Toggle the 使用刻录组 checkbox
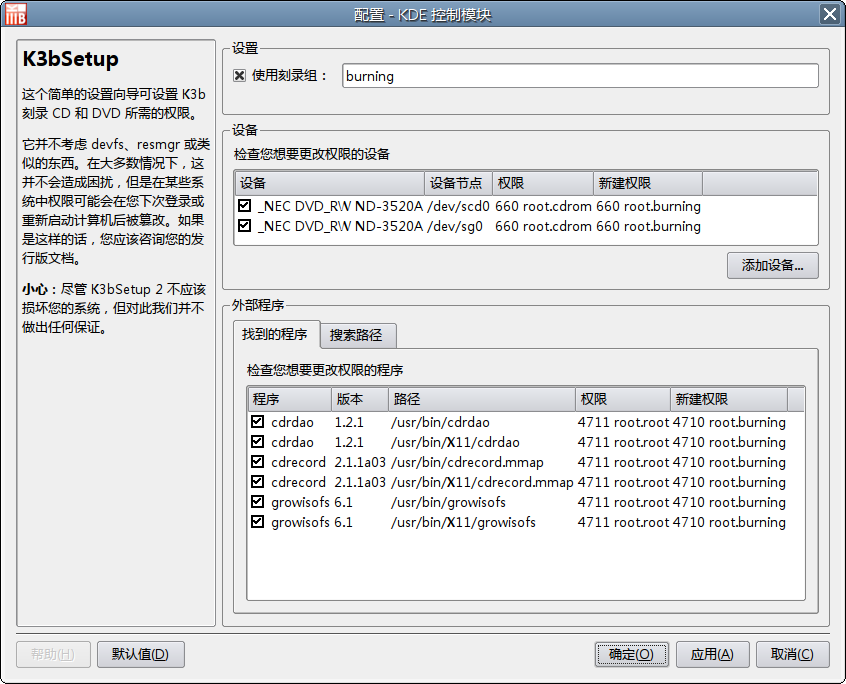The image size is (846, 684). [x=240, y=76]
